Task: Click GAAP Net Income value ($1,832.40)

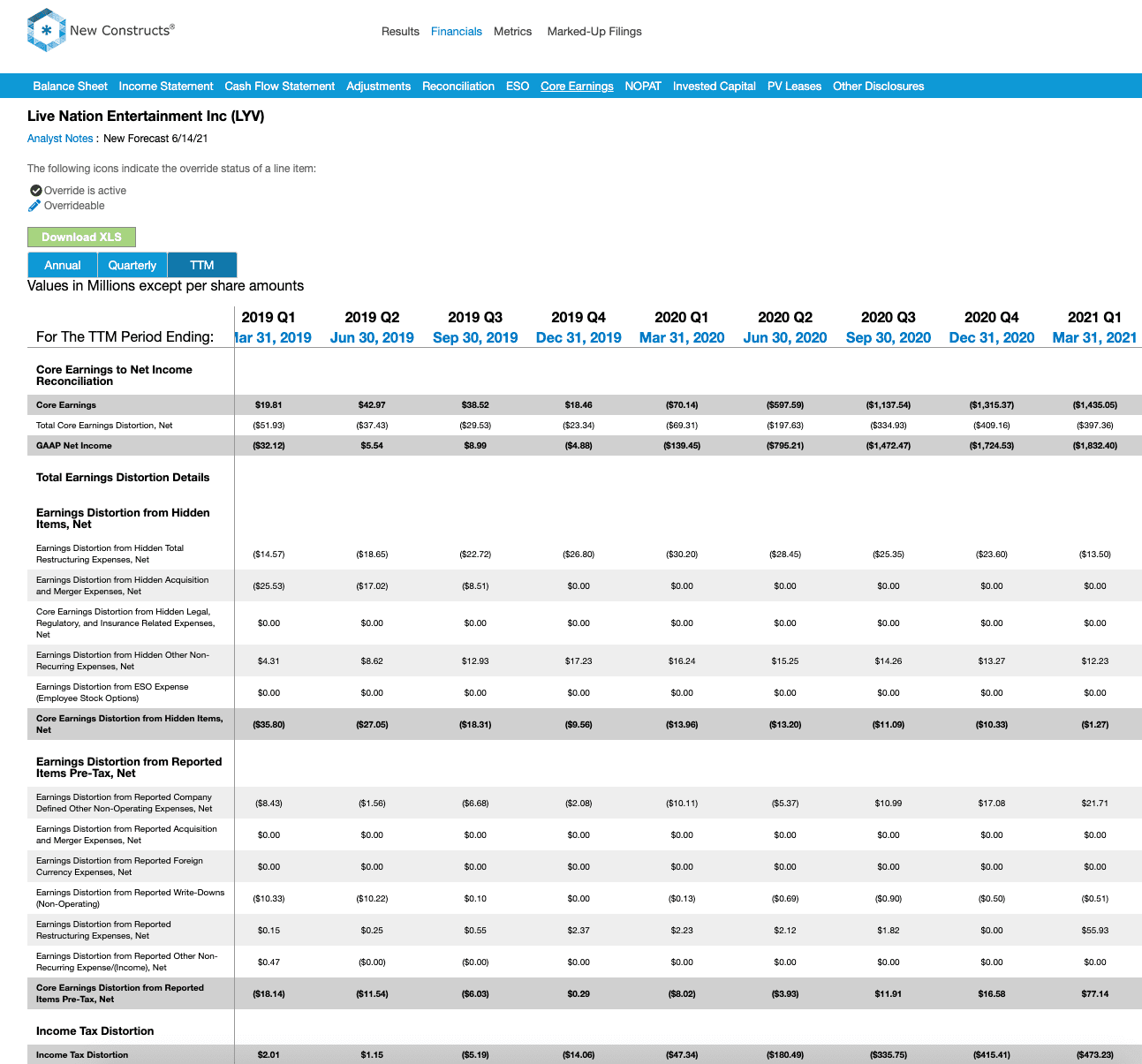Action: pos(1095,446)
